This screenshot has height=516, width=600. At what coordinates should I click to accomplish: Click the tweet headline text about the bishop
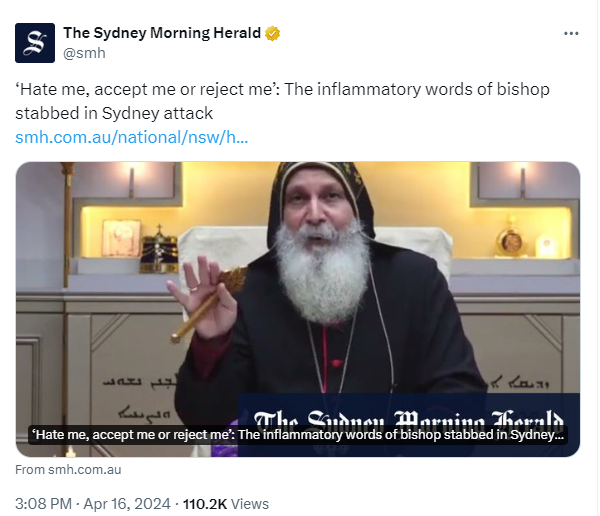282,101
